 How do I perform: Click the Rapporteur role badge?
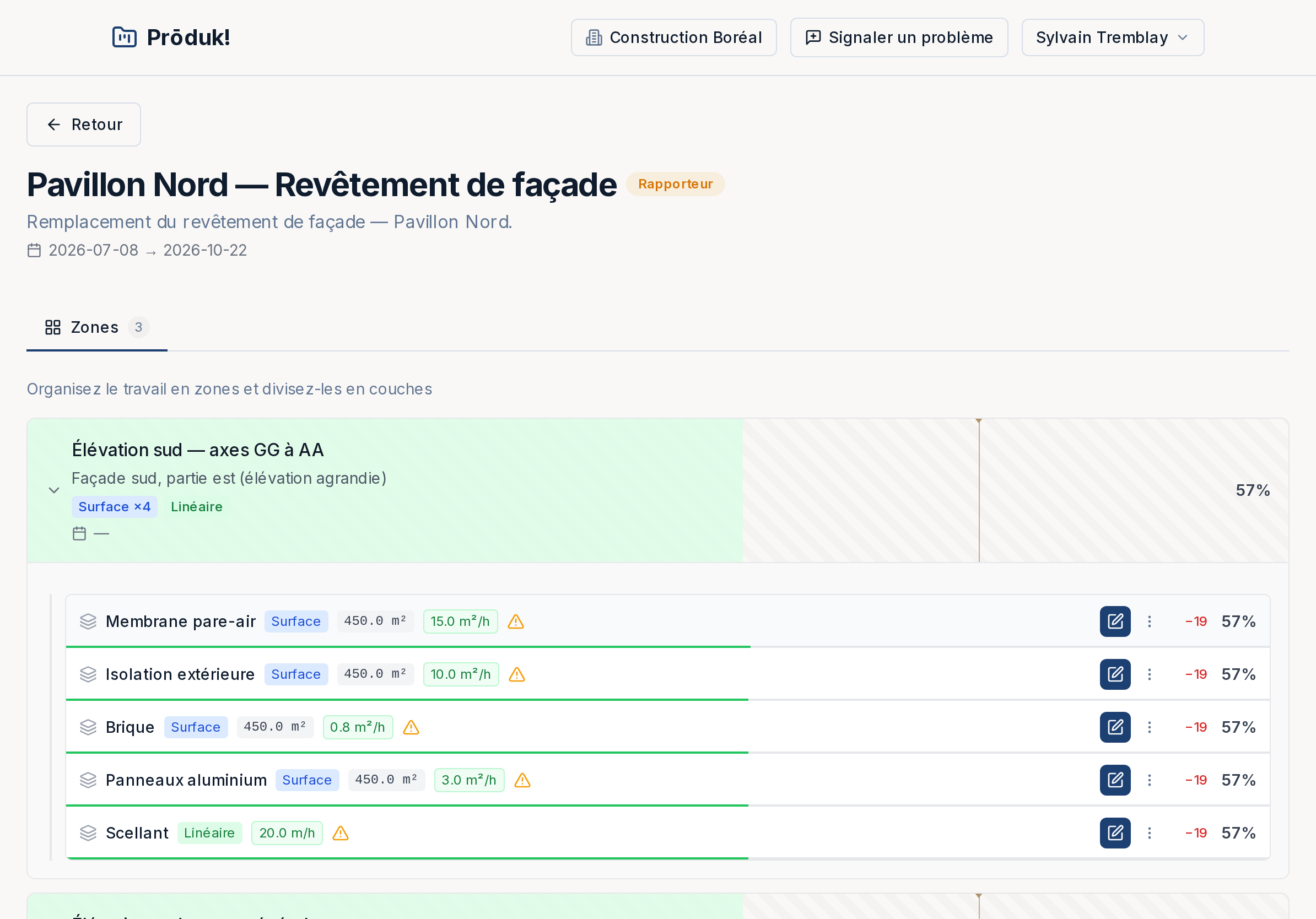[675, 184]
